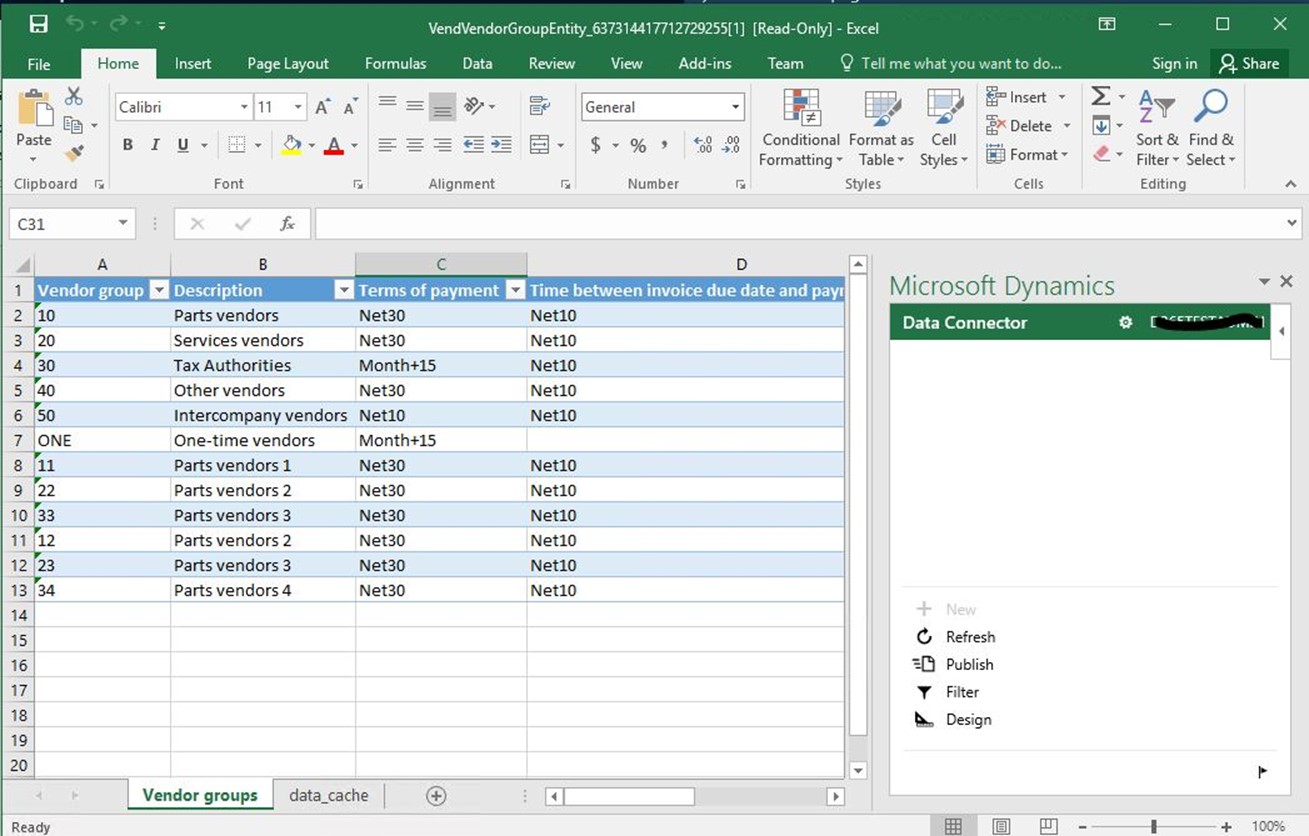Open Data Connector settings gear
Screen dimensions: 1309x836
click(1125, 322)
